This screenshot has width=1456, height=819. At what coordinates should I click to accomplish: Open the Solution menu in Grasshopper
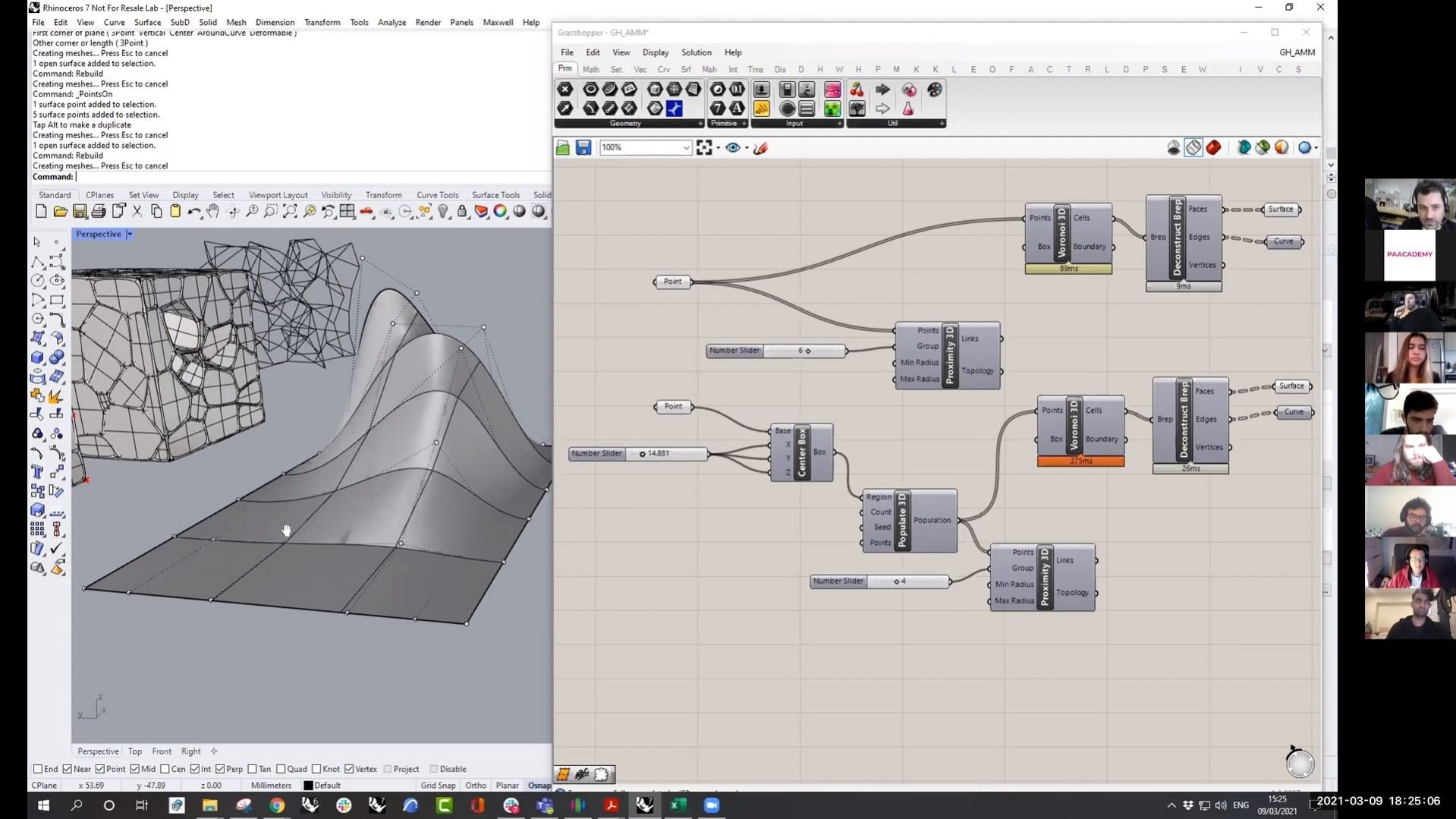click(x=696, y=52)
